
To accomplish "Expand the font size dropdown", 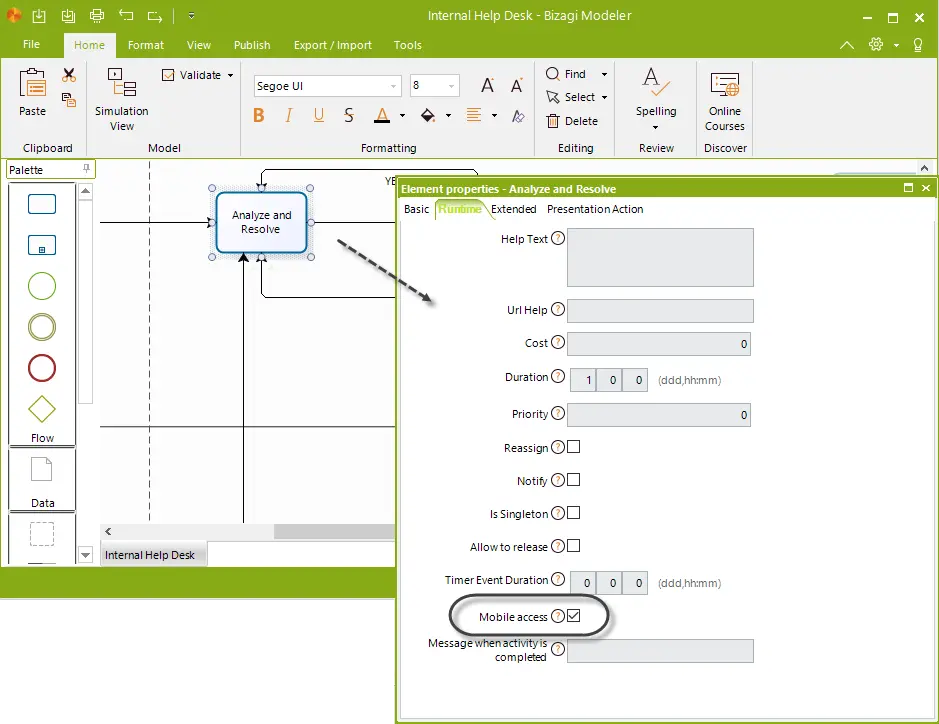I will [x=452, y=86].
